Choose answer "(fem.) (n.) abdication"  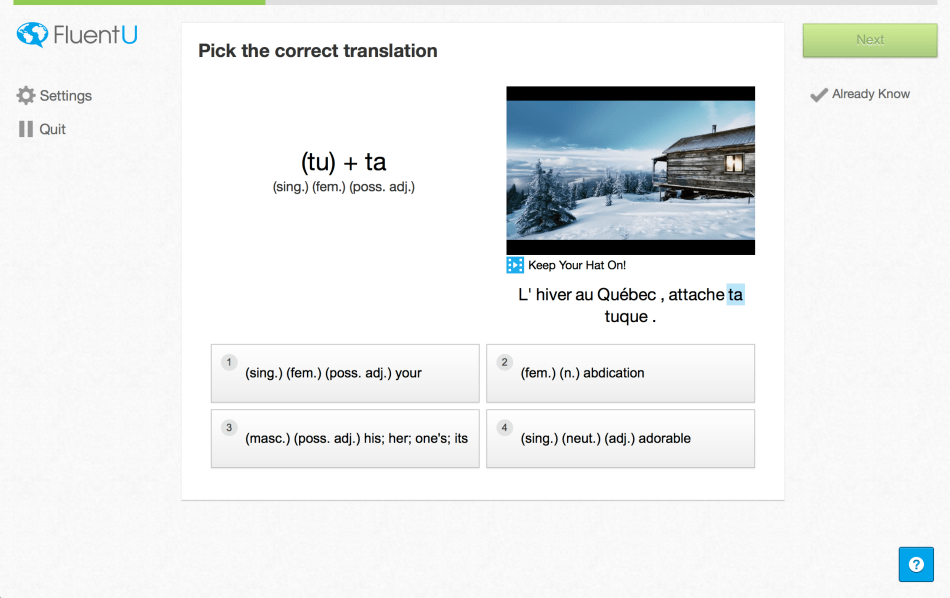click(620, 373)
